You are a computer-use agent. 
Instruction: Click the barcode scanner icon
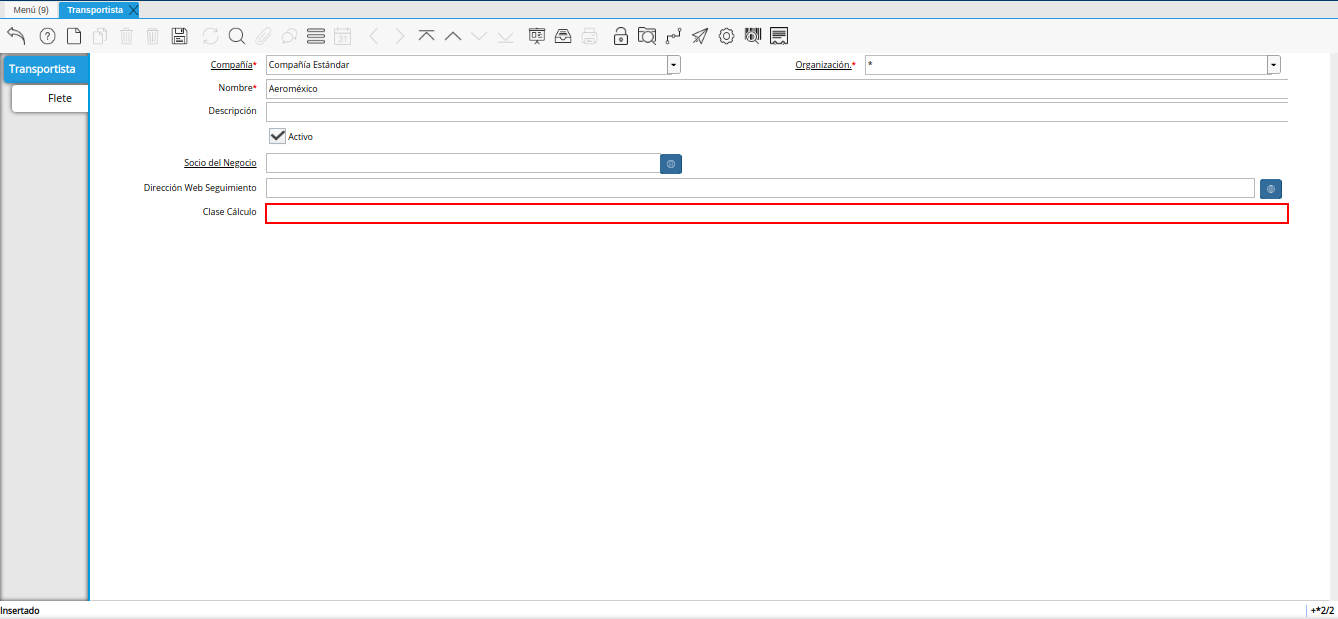click(x=753, y=36)
